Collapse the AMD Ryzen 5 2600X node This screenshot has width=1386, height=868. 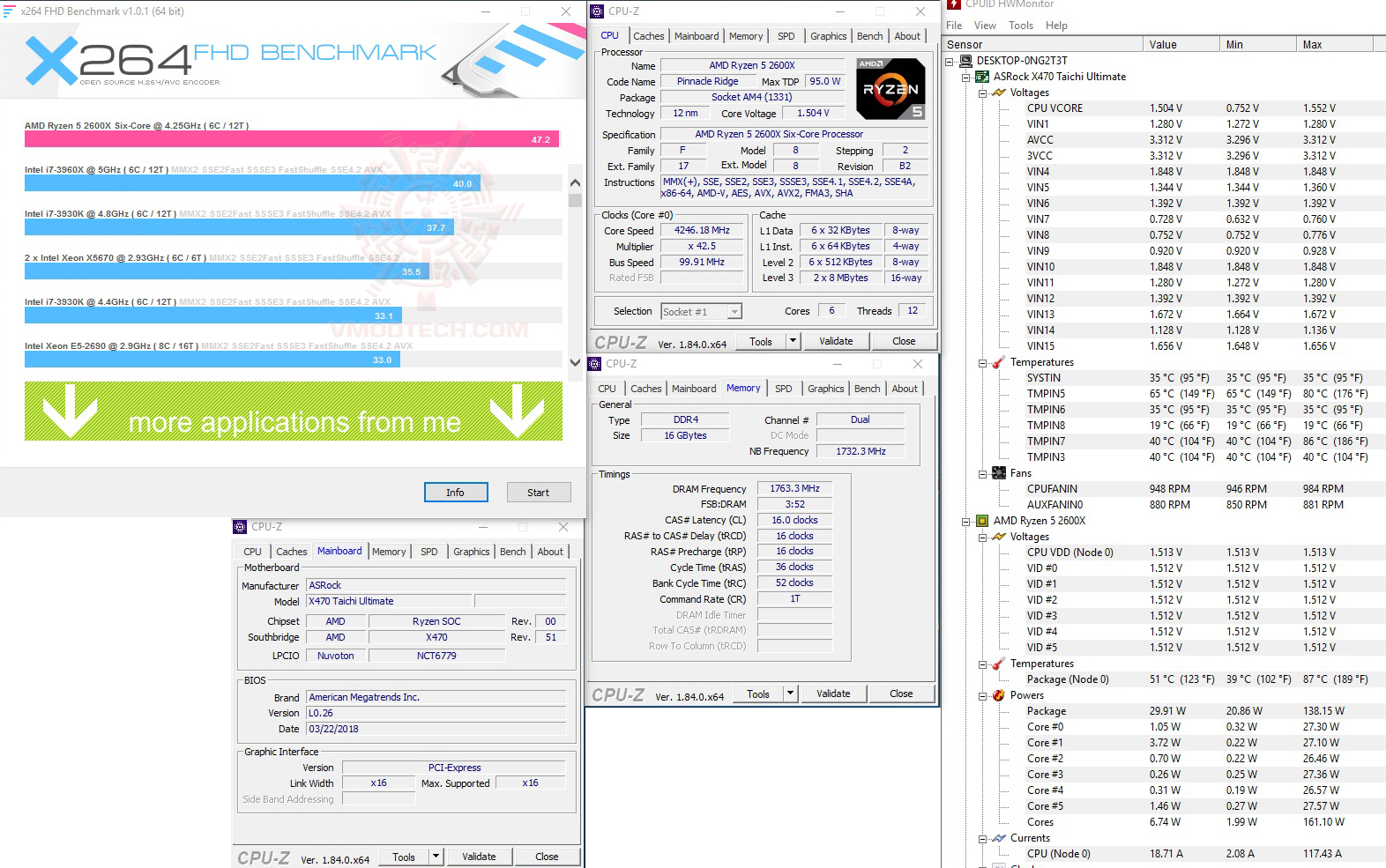point(966,522)
